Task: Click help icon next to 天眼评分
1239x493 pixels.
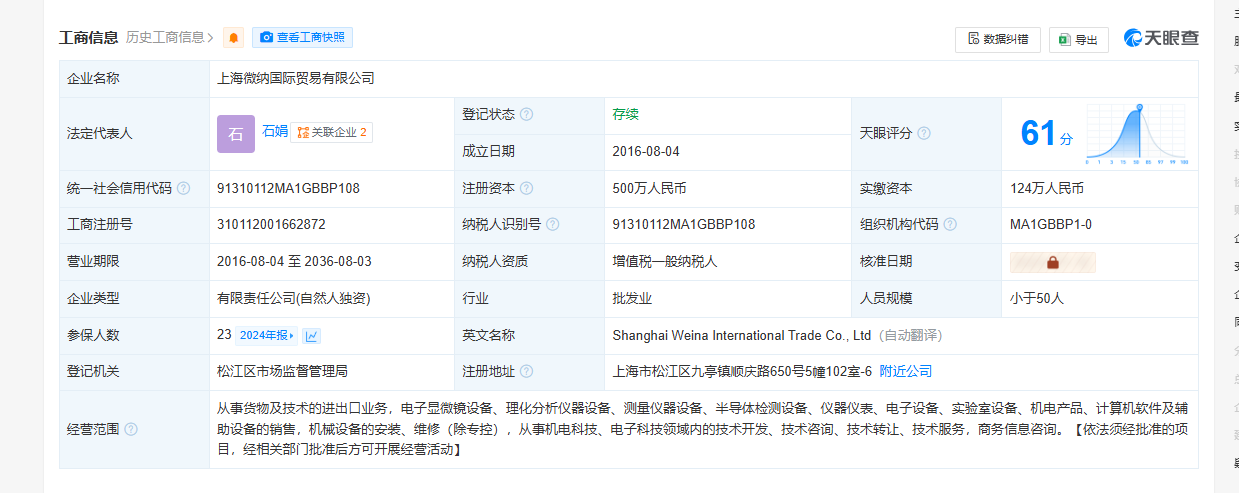Action: 924,133
